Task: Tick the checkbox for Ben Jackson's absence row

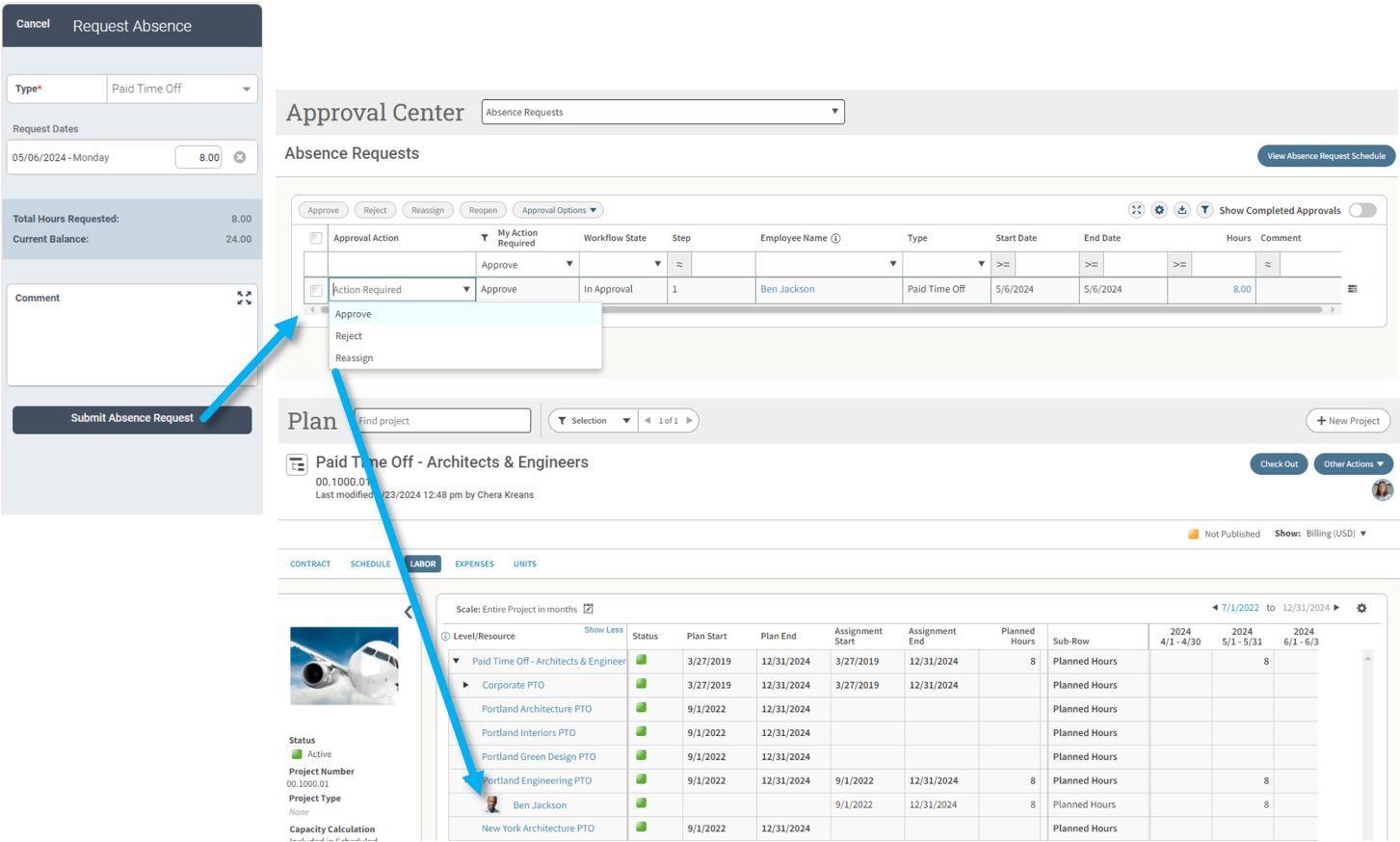Action: coord(316,290)
